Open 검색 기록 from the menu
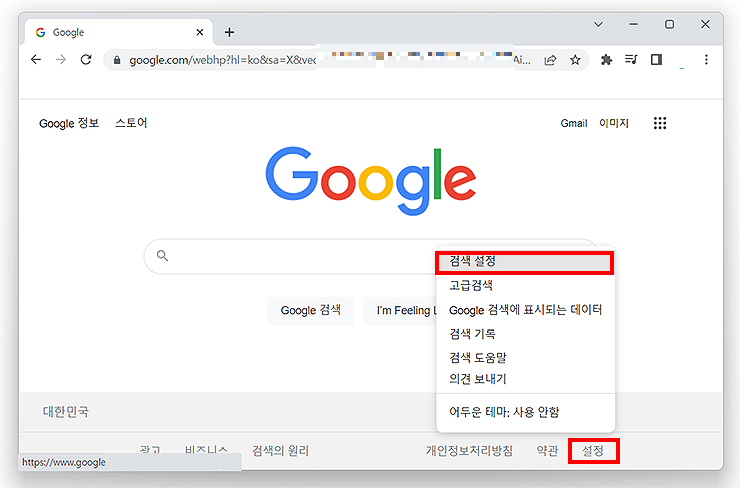The width and height of the screenshot is (740, 488). tap(525, 334)
